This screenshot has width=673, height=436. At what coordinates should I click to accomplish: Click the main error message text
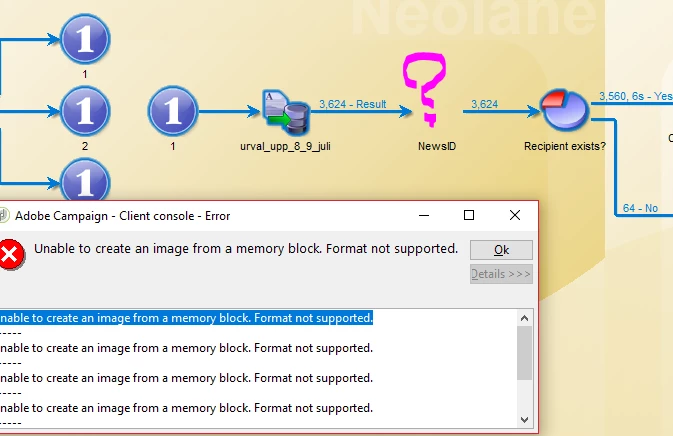click(246, 249)
